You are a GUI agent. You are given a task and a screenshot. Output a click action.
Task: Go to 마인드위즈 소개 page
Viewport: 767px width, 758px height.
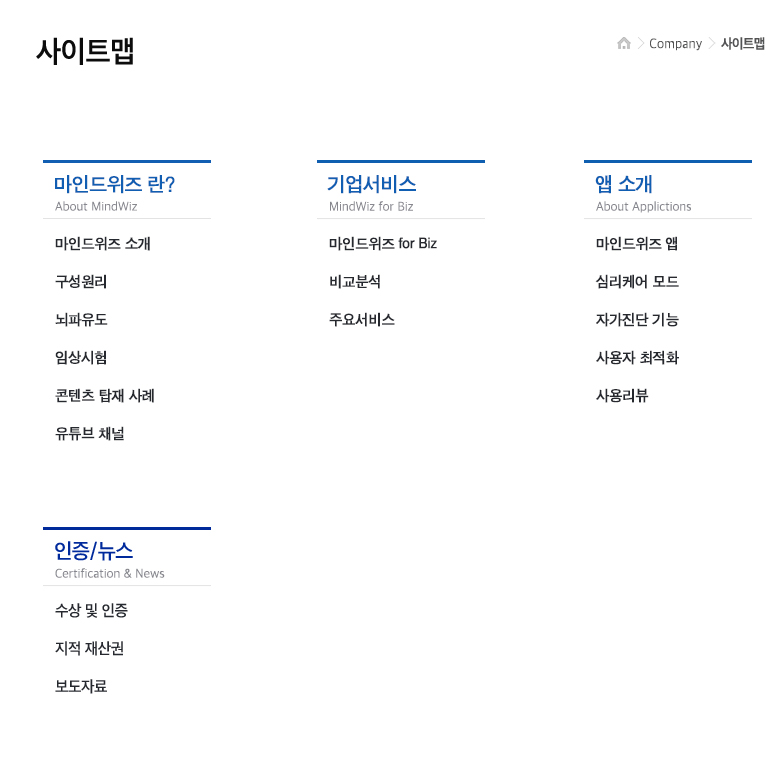103,244
